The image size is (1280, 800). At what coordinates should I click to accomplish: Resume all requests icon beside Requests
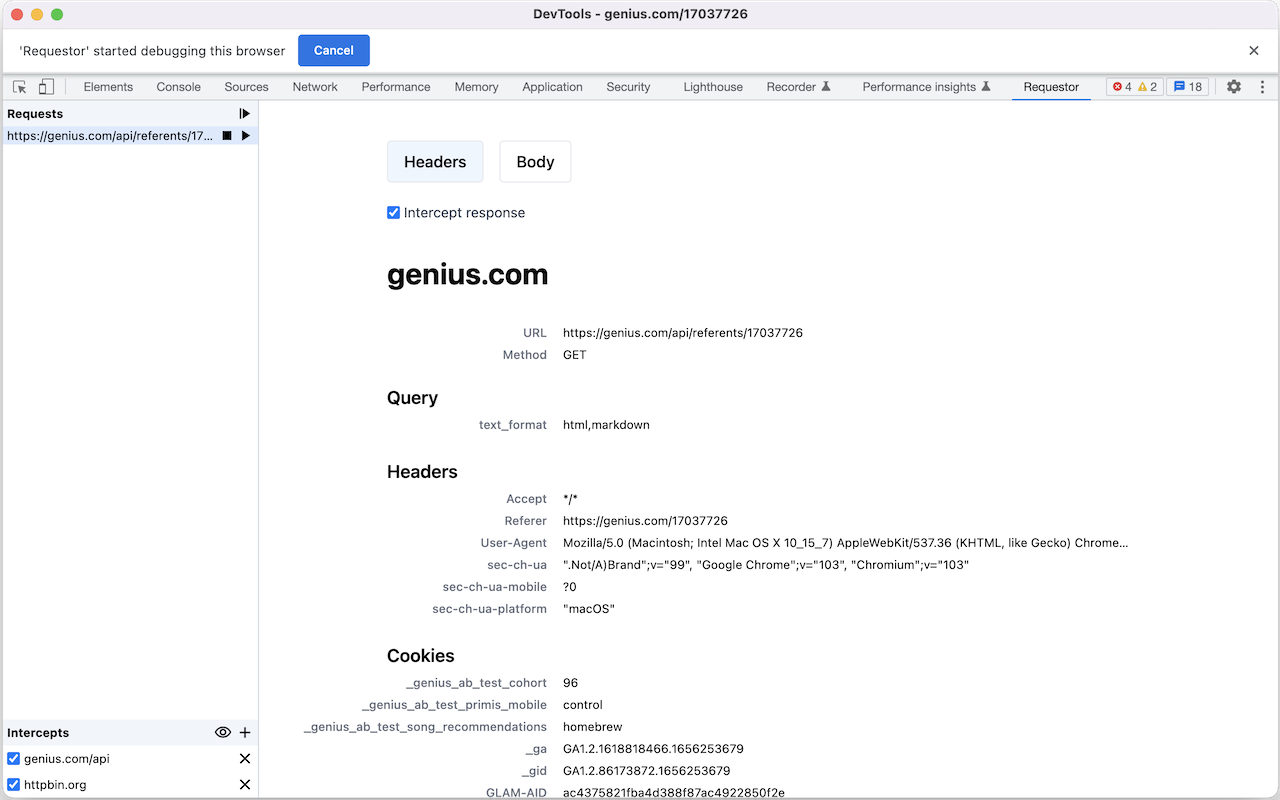pyautogui.click(x=245, y=114)
